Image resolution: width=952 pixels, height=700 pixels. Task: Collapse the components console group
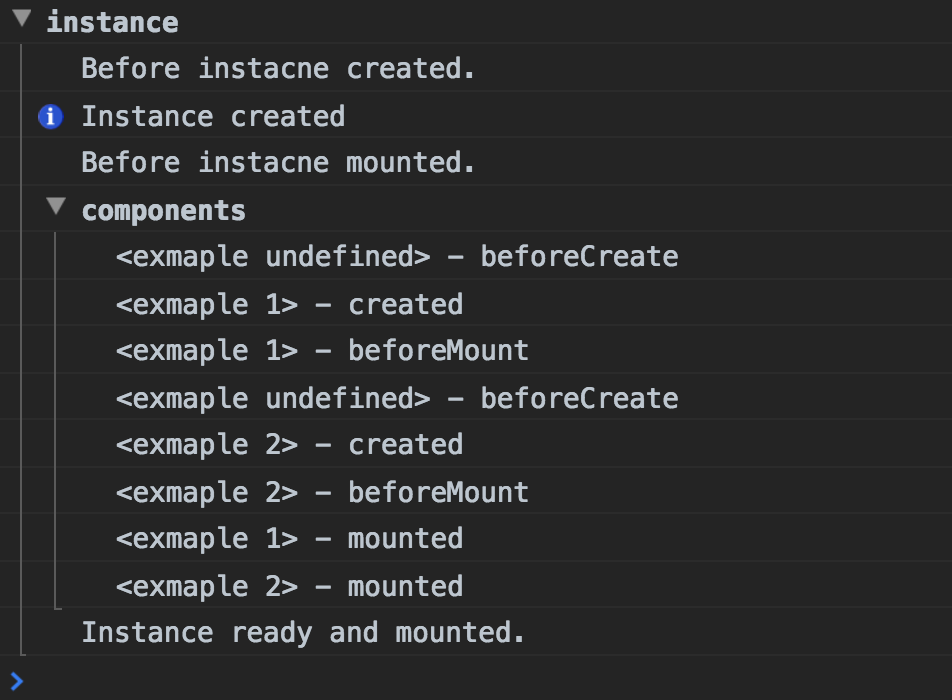tap(58, 209)
